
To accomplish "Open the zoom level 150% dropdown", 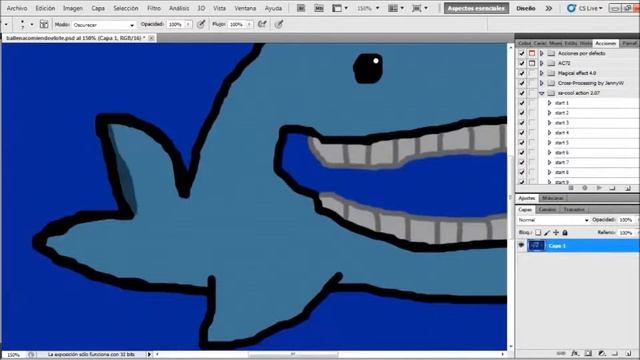I will coord(368,8).
